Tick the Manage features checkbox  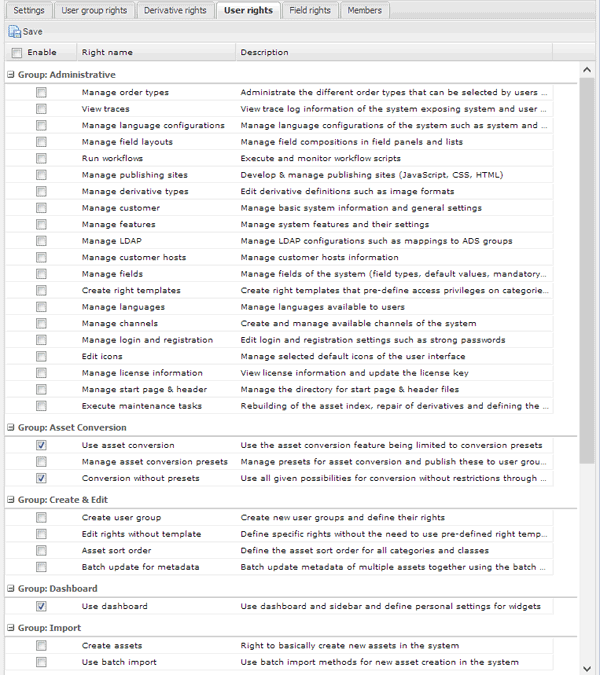pyautogui.click(x=41, y=224)
